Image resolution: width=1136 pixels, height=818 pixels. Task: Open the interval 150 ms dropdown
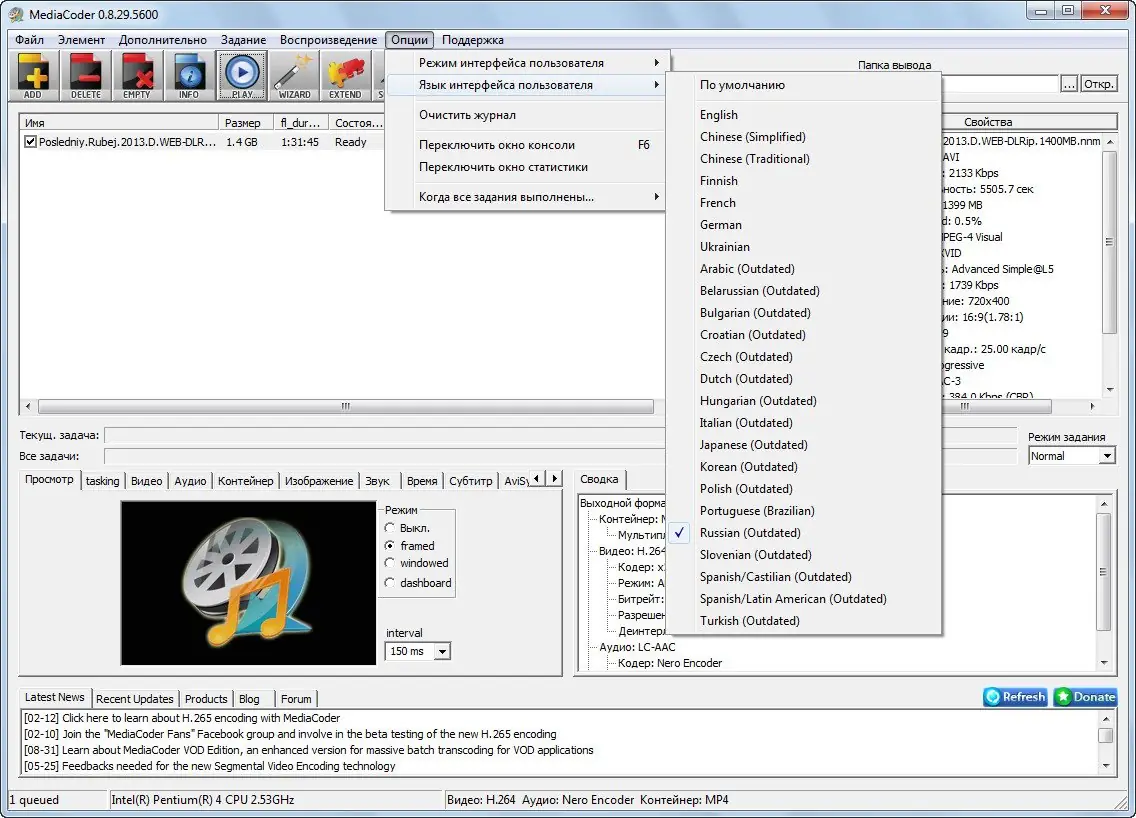[442, 651]
